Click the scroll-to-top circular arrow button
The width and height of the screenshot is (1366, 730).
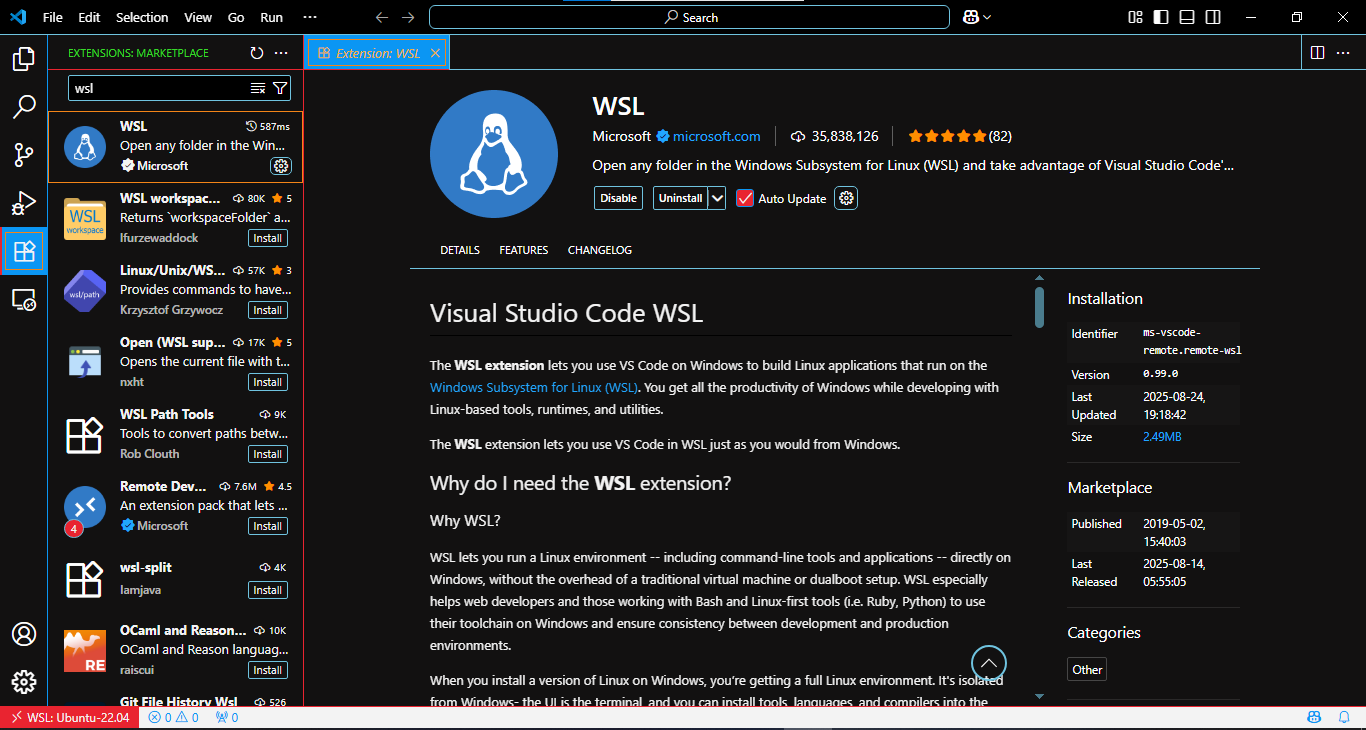point(989,663)
